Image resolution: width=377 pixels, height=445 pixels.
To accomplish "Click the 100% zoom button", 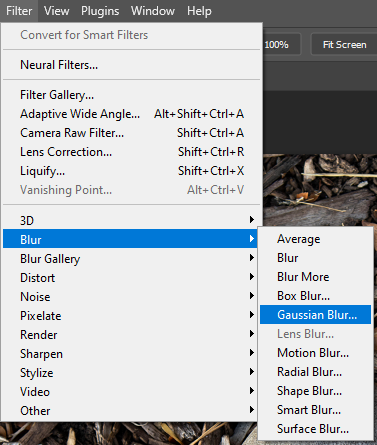I will pos(281,44).
